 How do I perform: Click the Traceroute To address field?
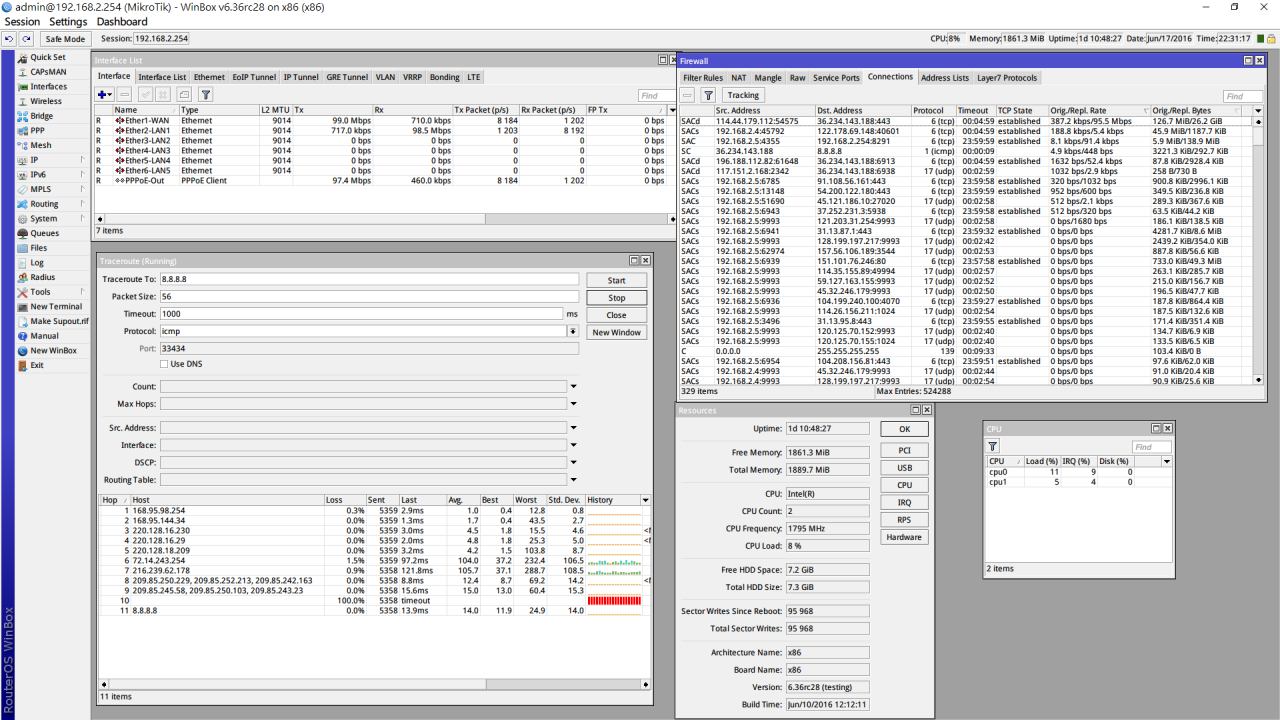tap(369, 280)
